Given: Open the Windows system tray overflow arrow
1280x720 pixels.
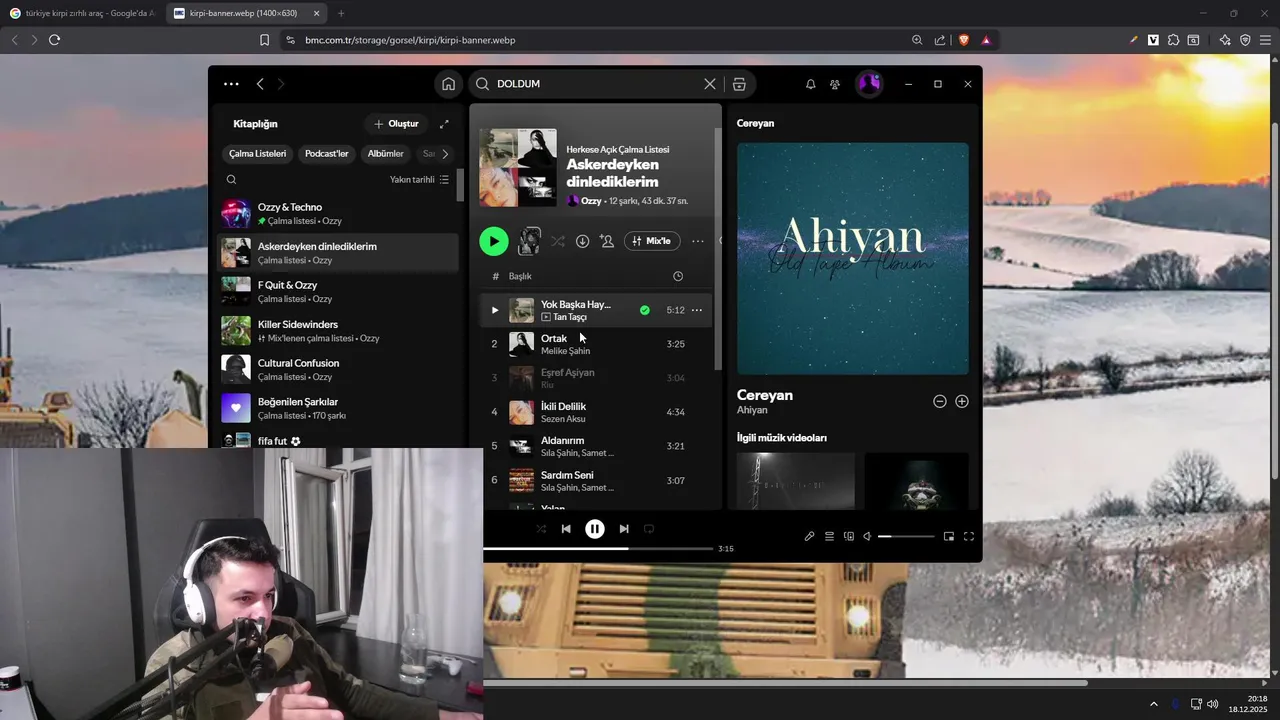Looking at the screenshot, I should 1154,704.
